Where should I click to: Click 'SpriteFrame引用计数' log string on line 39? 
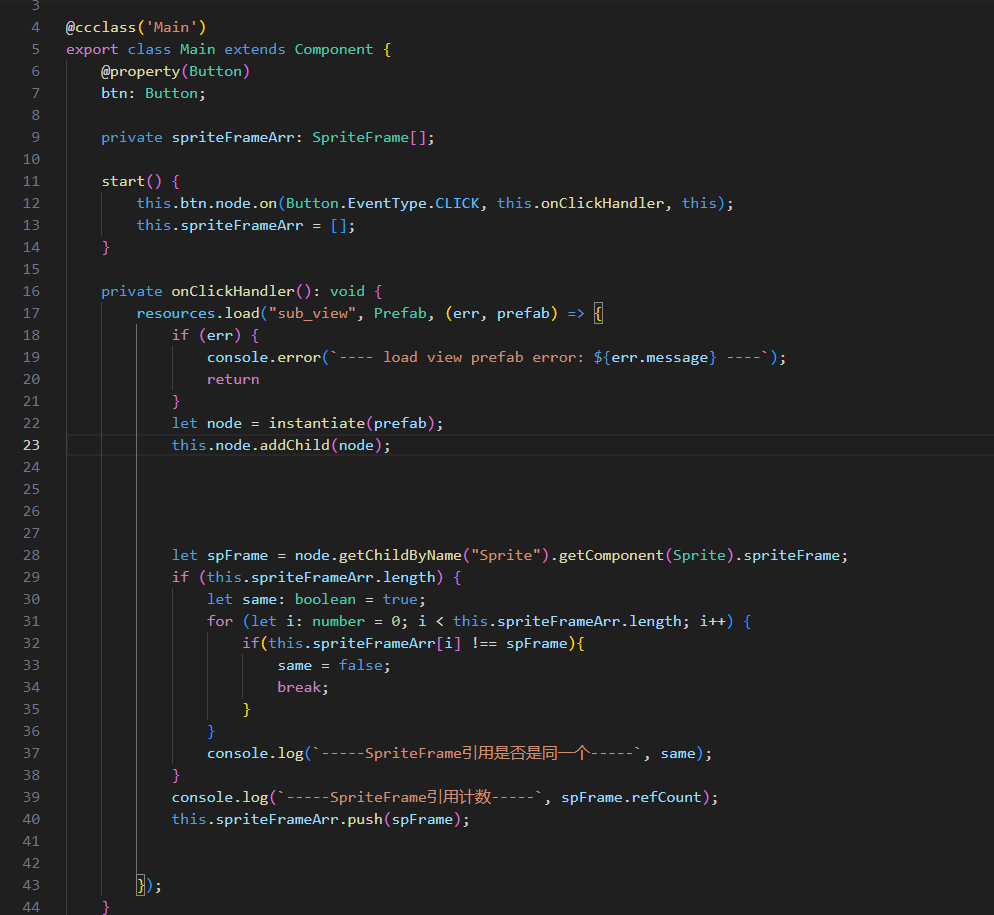coord(410,797)
